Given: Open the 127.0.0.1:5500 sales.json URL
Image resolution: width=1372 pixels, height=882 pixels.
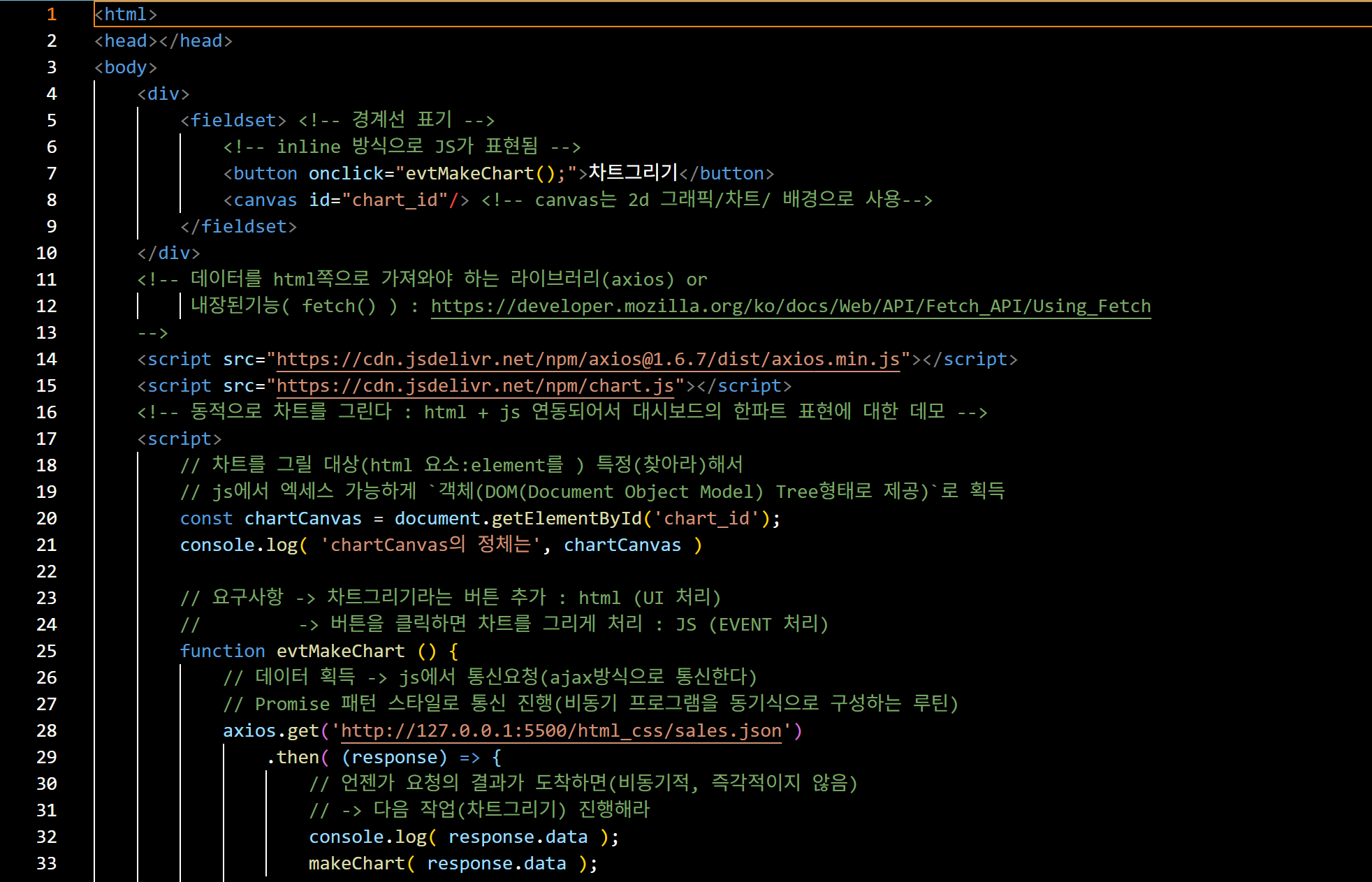Looking at the screenshot, I should pyautogui.click(x=560, y=731).
